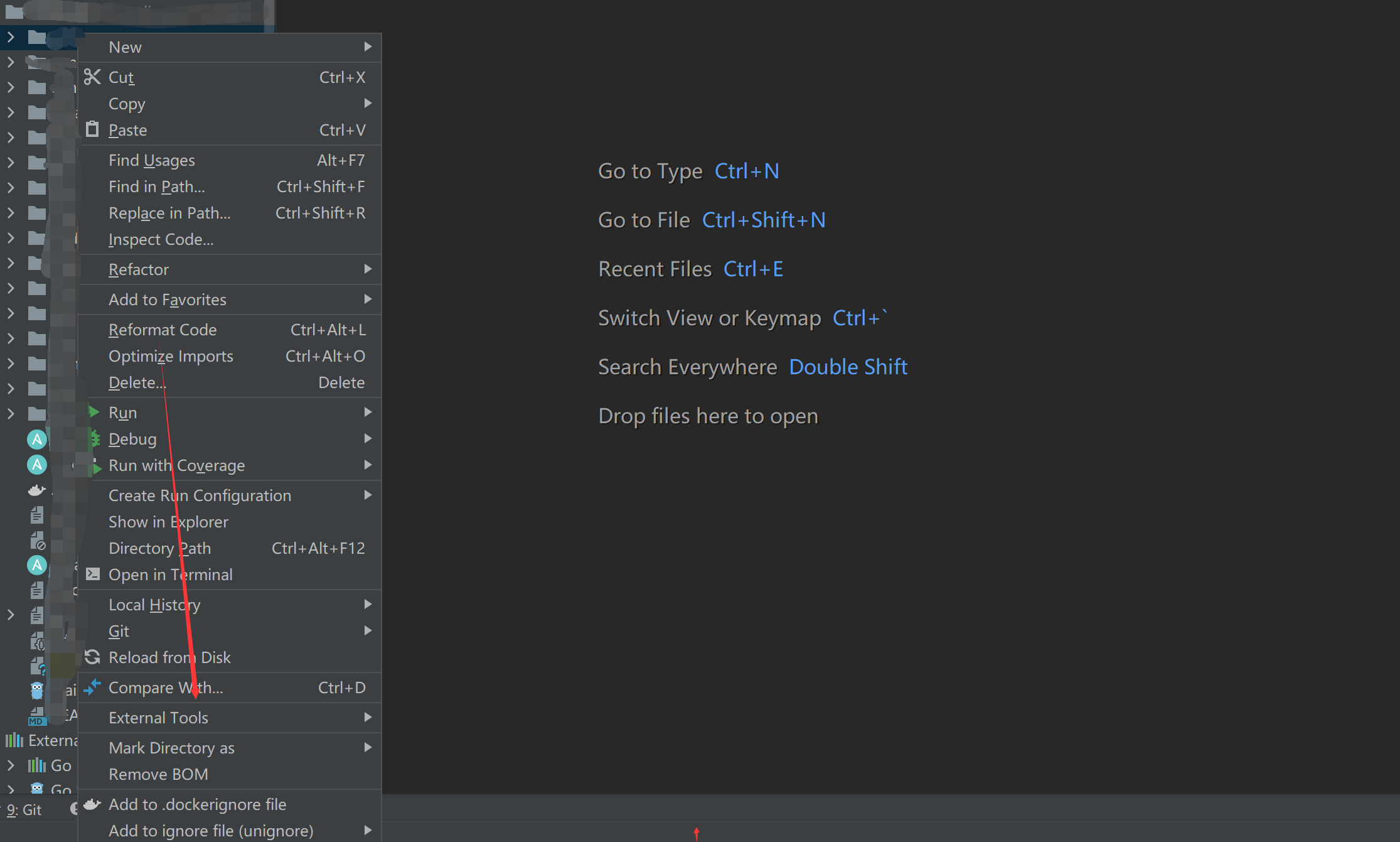This screenshot has height=842, width=1400.
Task: Click the Inspect Code button
Action: pos(160,239)
